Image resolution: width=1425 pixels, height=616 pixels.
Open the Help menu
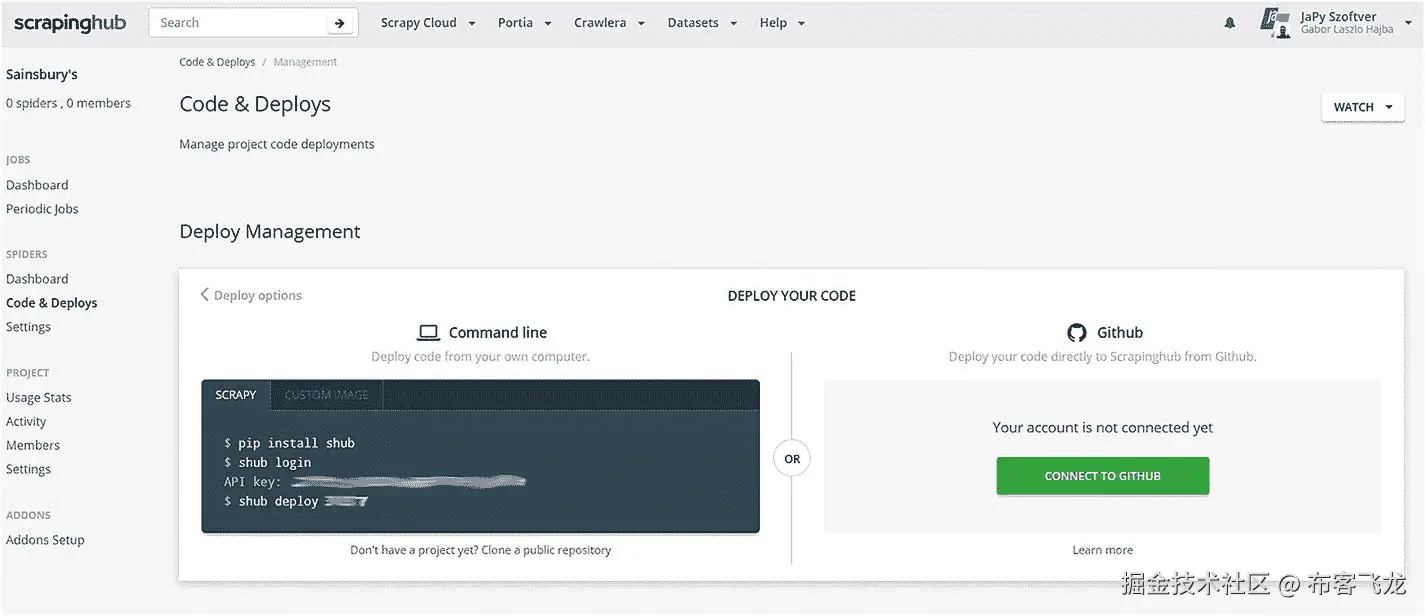tap(782, 23)
